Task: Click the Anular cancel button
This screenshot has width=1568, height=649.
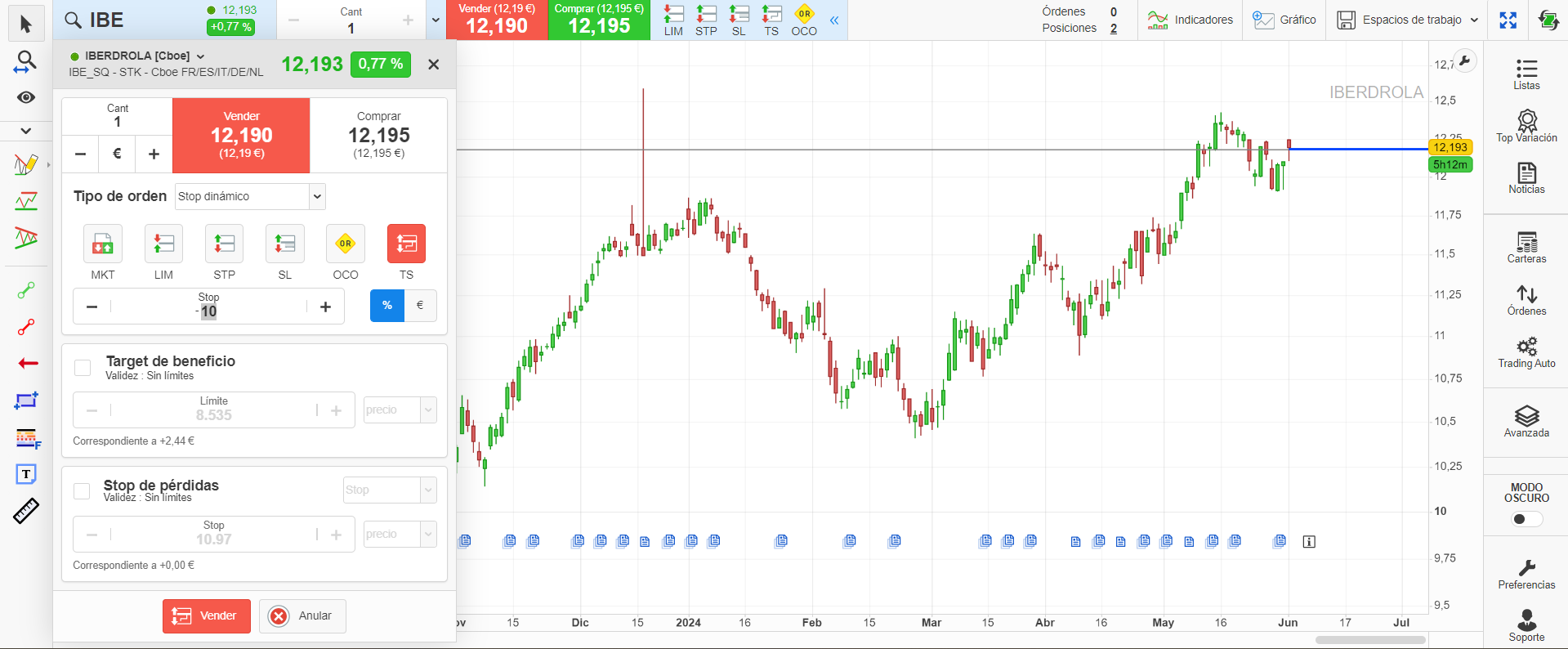Action: pyautogui.click(x=302, y=616)
